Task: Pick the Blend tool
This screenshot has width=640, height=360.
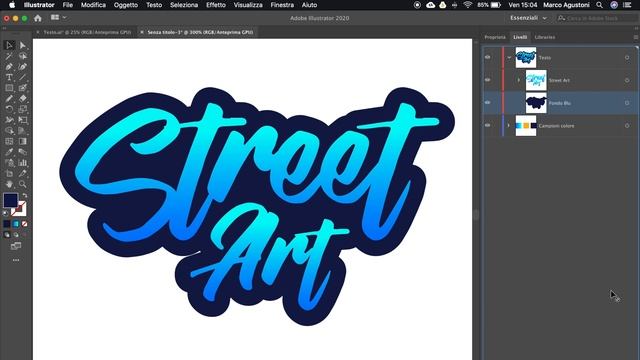Action: pos(22,152)
